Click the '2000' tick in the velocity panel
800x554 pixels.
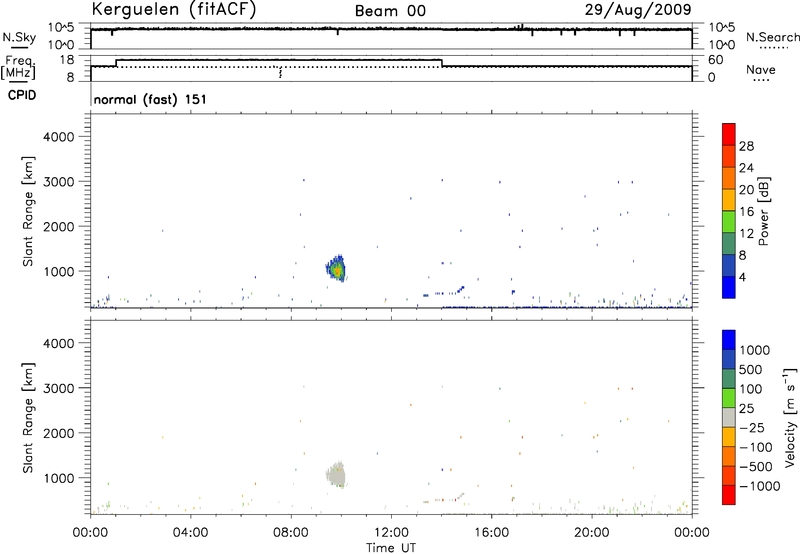tap(59, 433)
